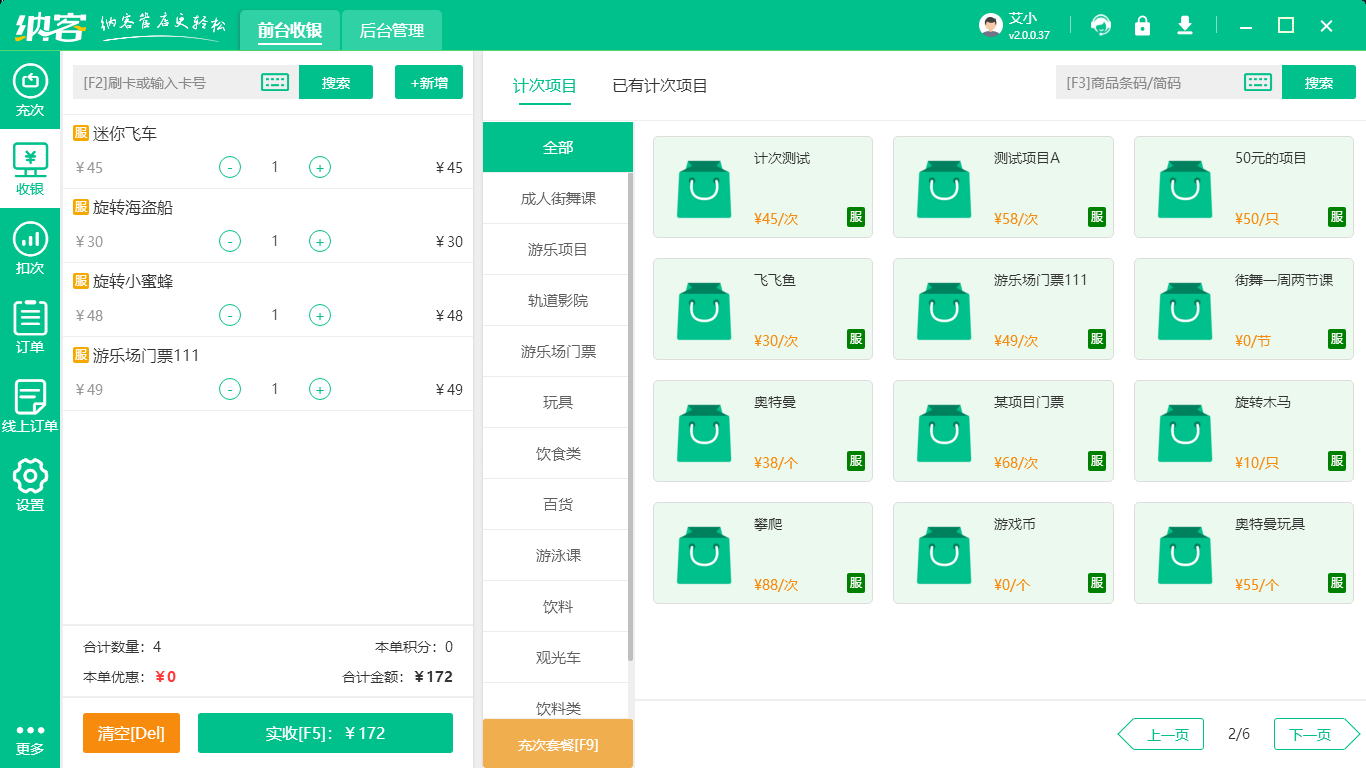Click the +新增 button to add a member
Image resolution: width=1366 pixels, height=768 pixels.
click(428, 82)
